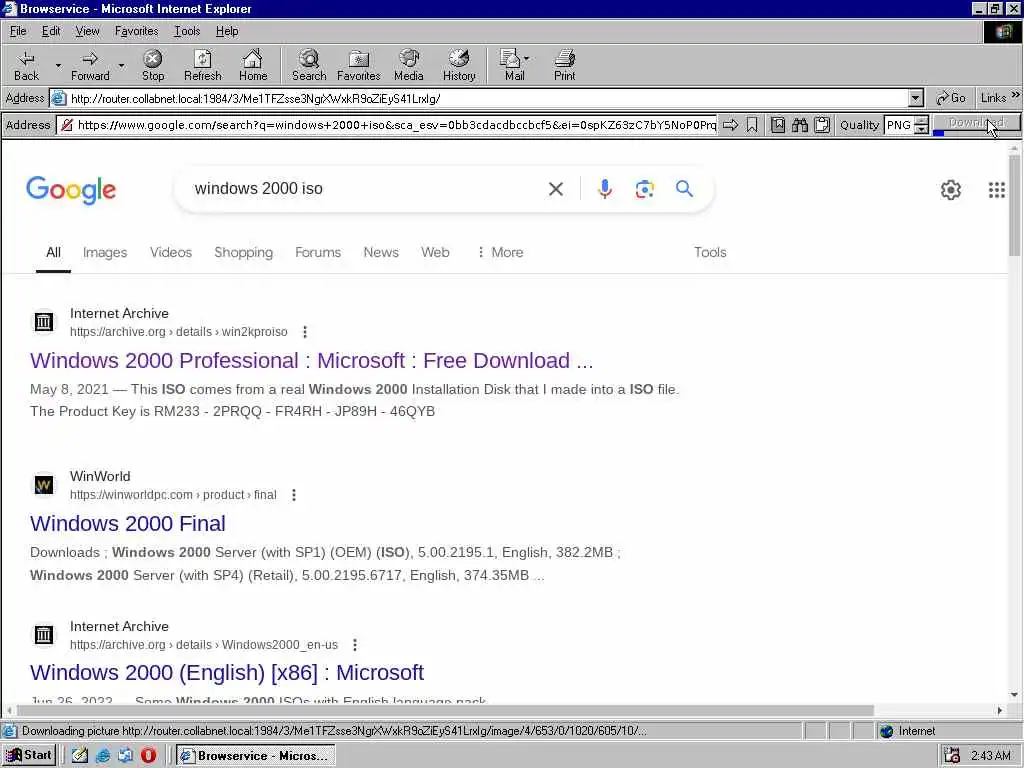The height and width of the screenshot is (768, 1024).
Task: Refresh the page using the Refresh button
Action: pyautogui.click(x=202, y=65)
